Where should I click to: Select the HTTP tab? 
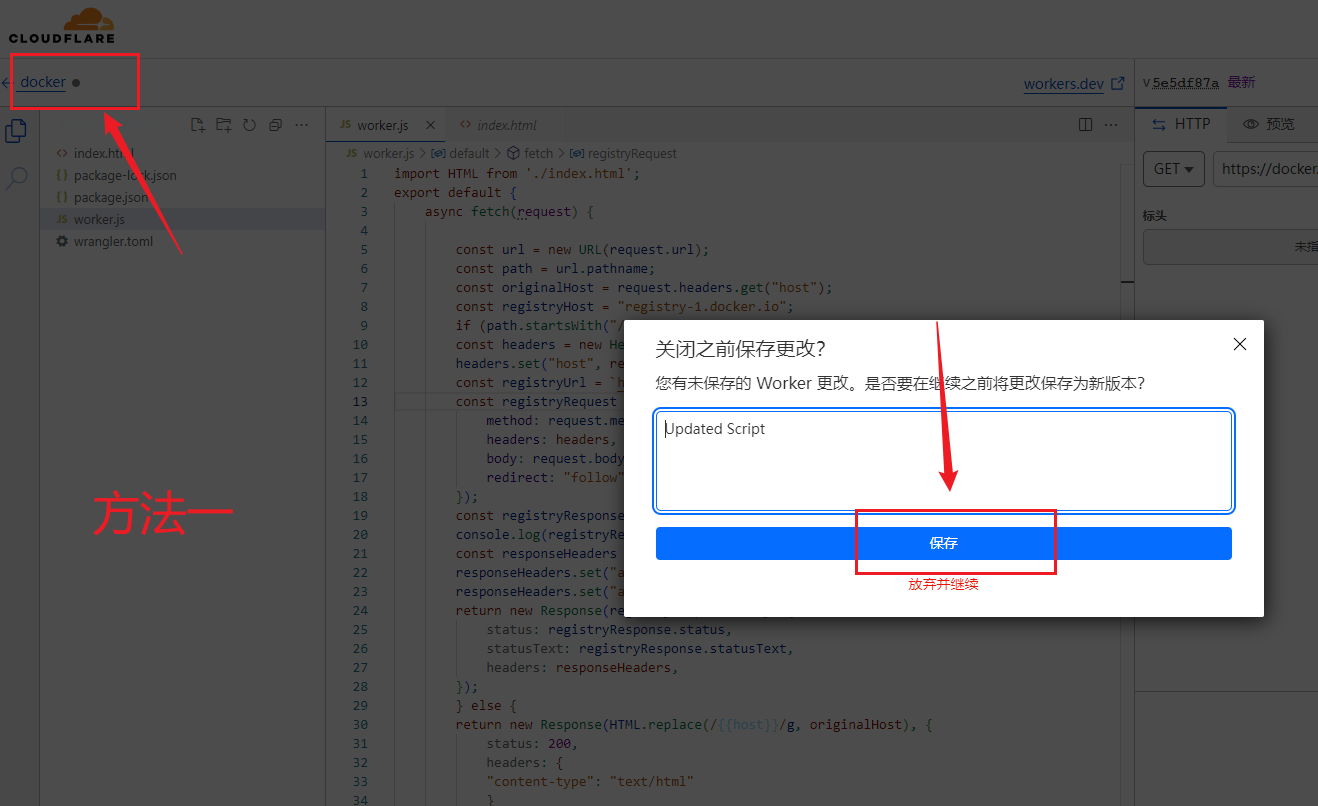click(x=1182, y=124)
